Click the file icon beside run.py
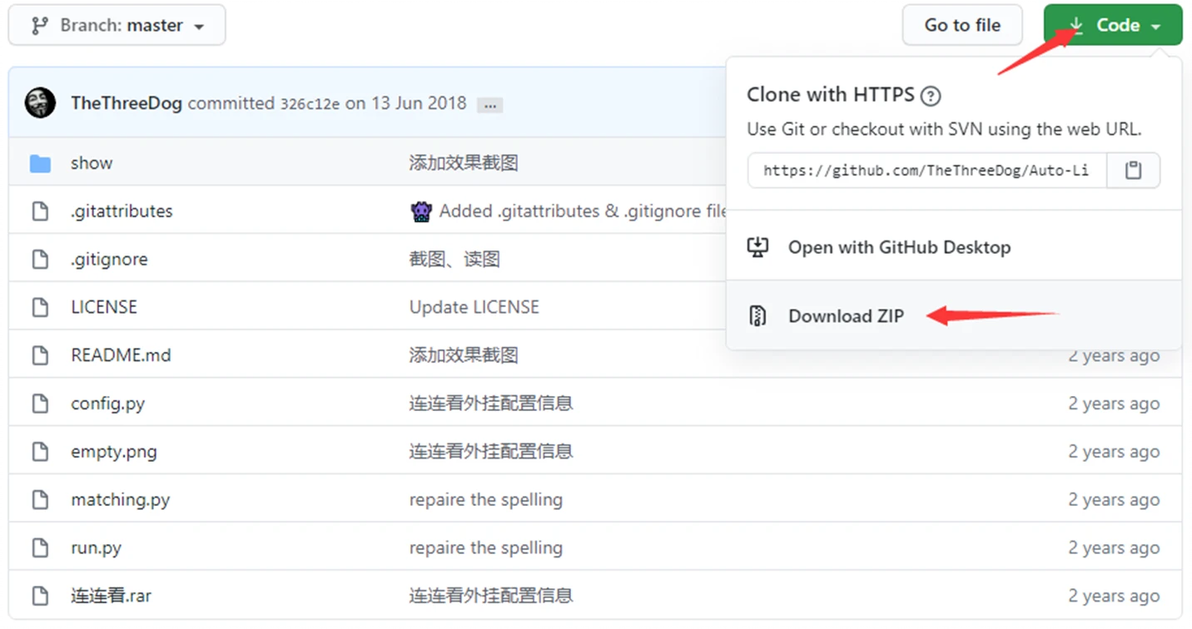Image resolution: width=1192 pixels, height=629 pixels. click(x=40, y=548)
